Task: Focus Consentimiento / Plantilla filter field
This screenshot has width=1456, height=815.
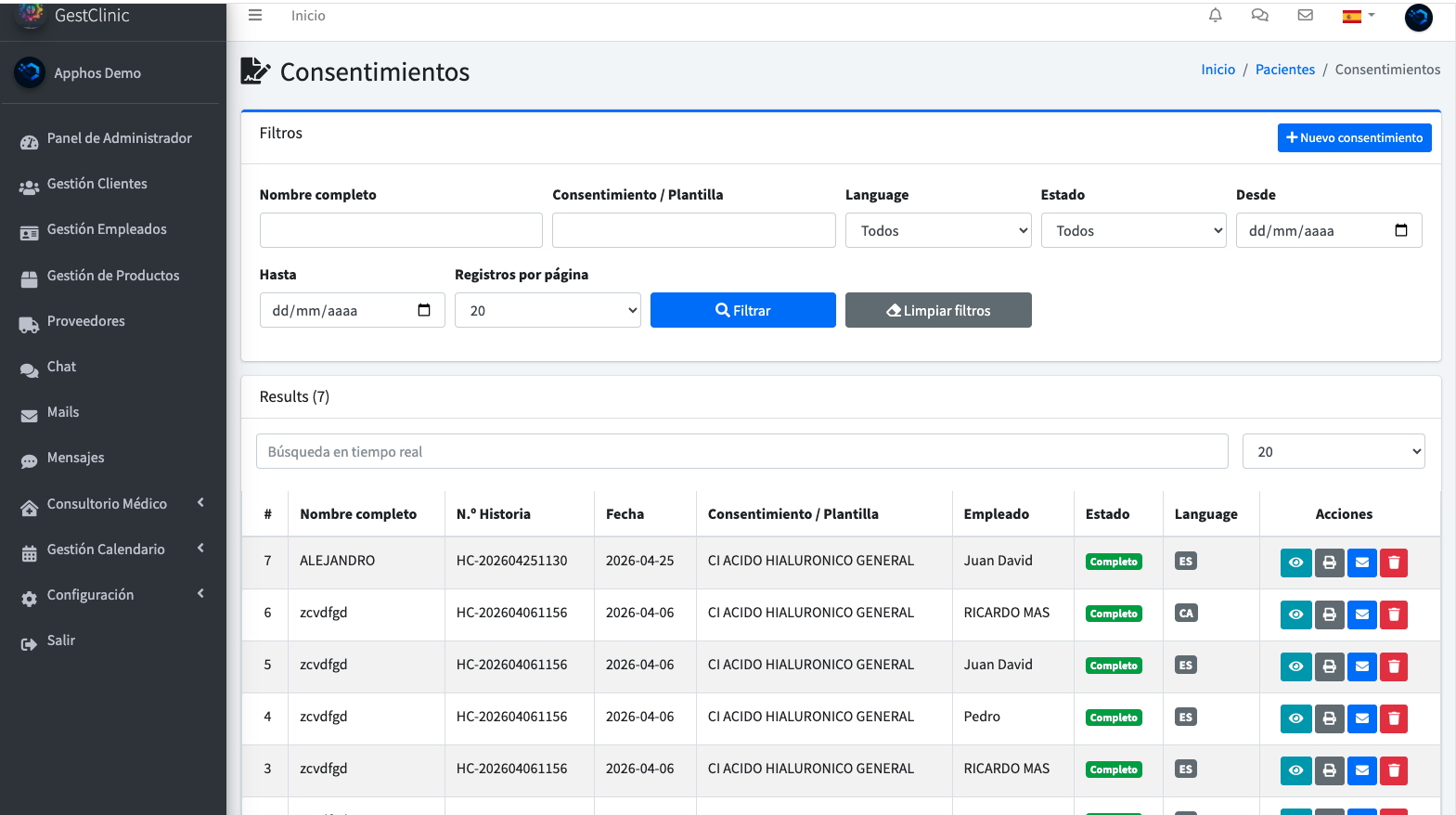Action: click(x=693, y=230)
